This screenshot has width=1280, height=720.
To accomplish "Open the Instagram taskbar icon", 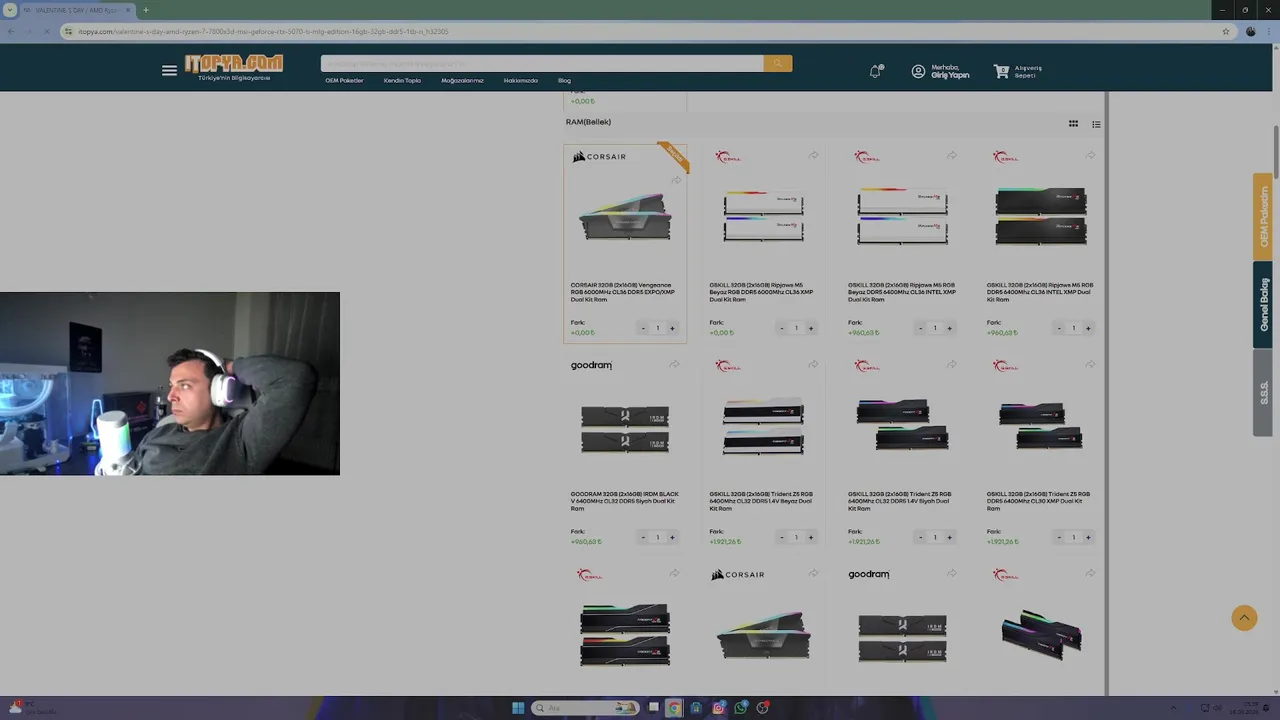I will click(x=718, y=708).
